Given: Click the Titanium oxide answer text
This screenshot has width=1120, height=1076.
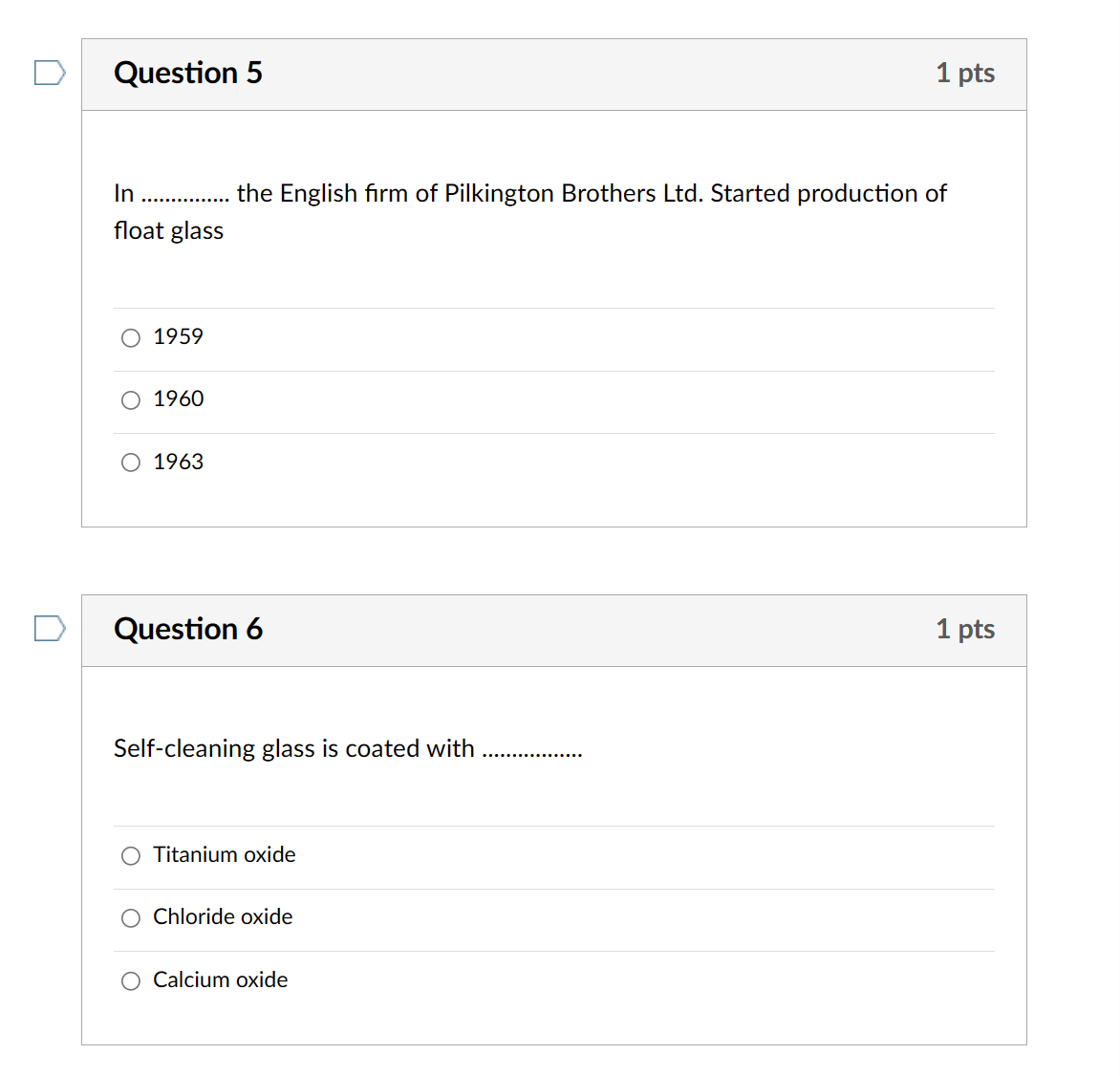Looking at the screenshot, I should coord(224,855).
